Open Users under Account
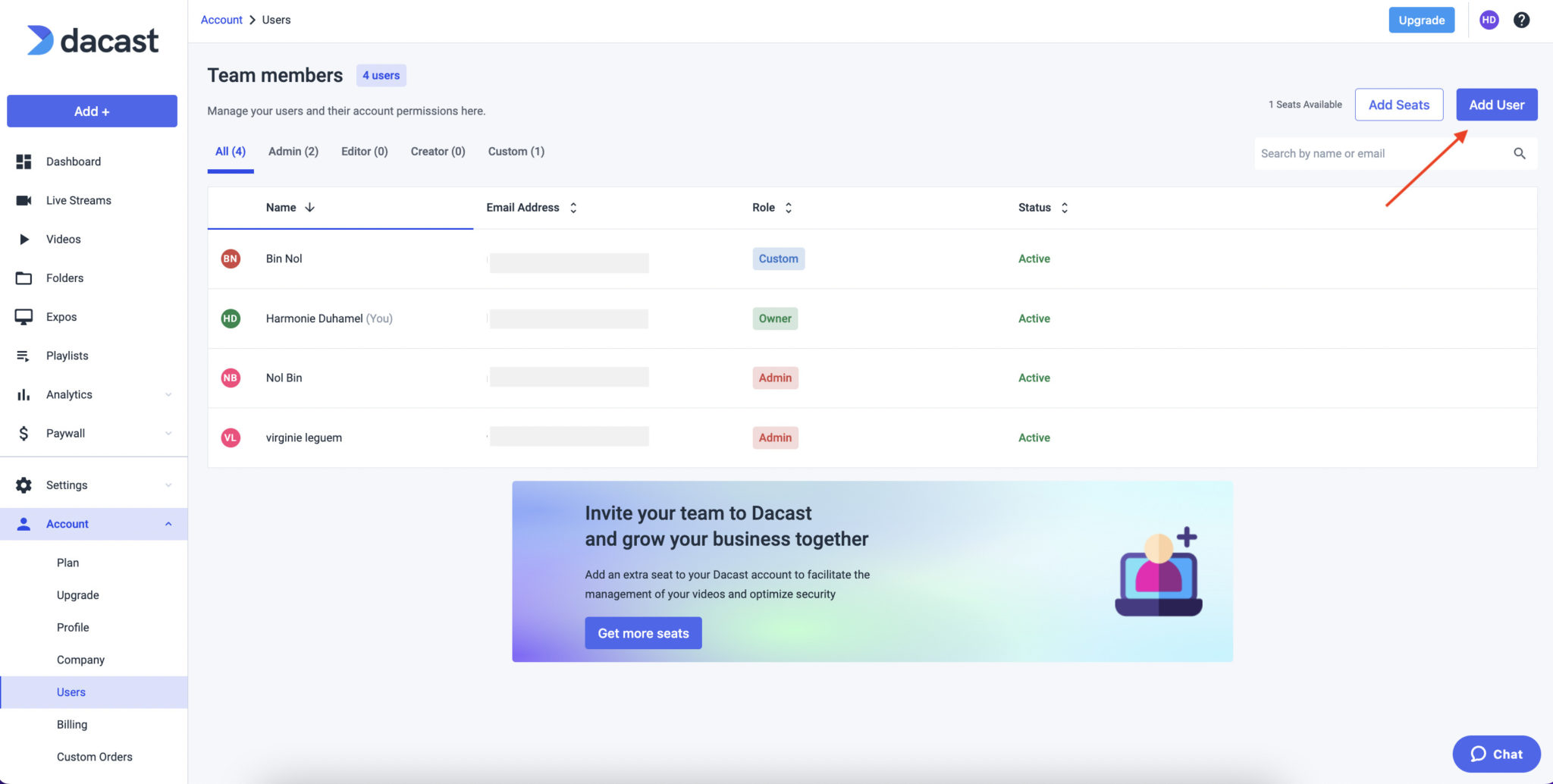The height and width of the screenshot is (784, 1553). click(94, 692)
